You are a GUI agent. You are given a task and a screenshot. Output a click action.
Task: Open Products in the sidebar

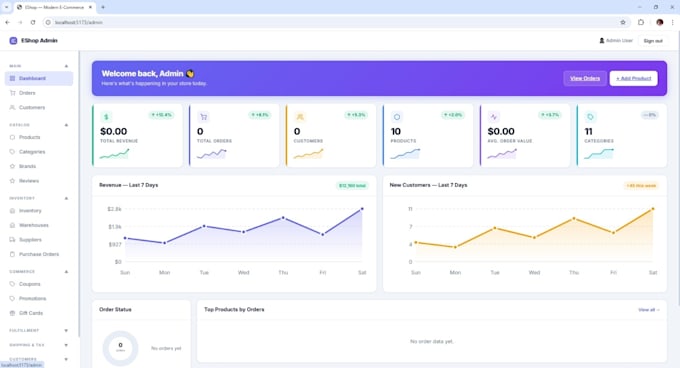(x=39, y=137)
